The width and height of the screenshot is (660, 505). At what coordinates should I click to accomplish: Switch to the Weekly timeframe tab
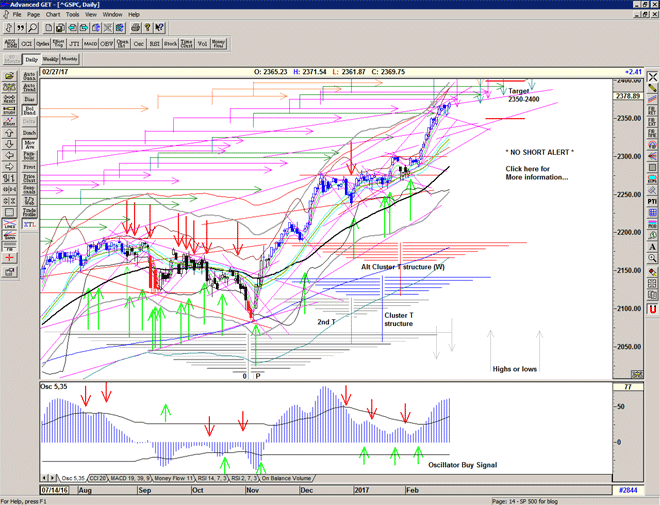53,60
